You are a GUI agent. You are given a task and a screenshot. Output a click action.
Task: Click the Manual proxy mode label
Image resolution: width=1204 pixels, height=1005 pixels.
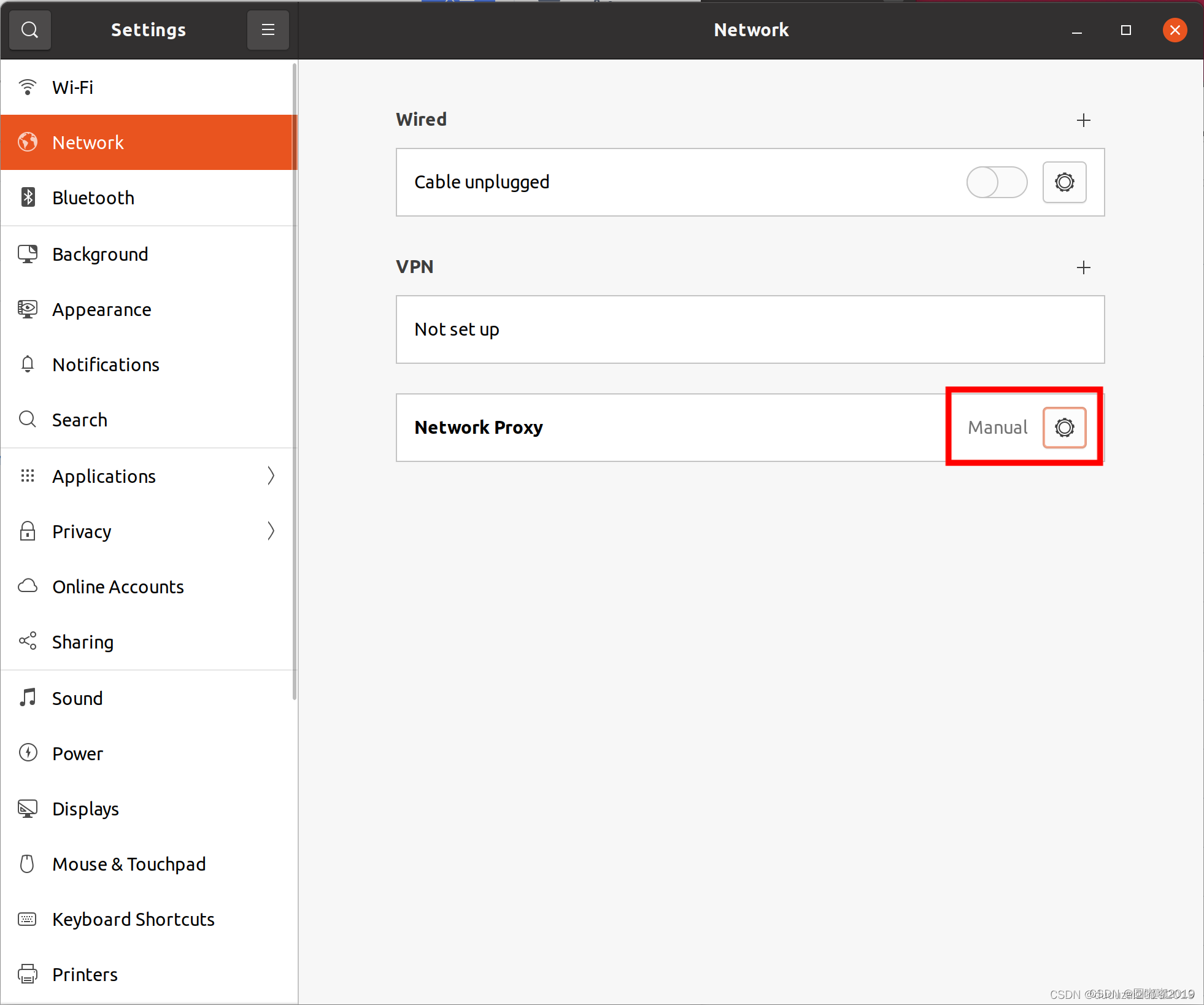coord(997,428)
